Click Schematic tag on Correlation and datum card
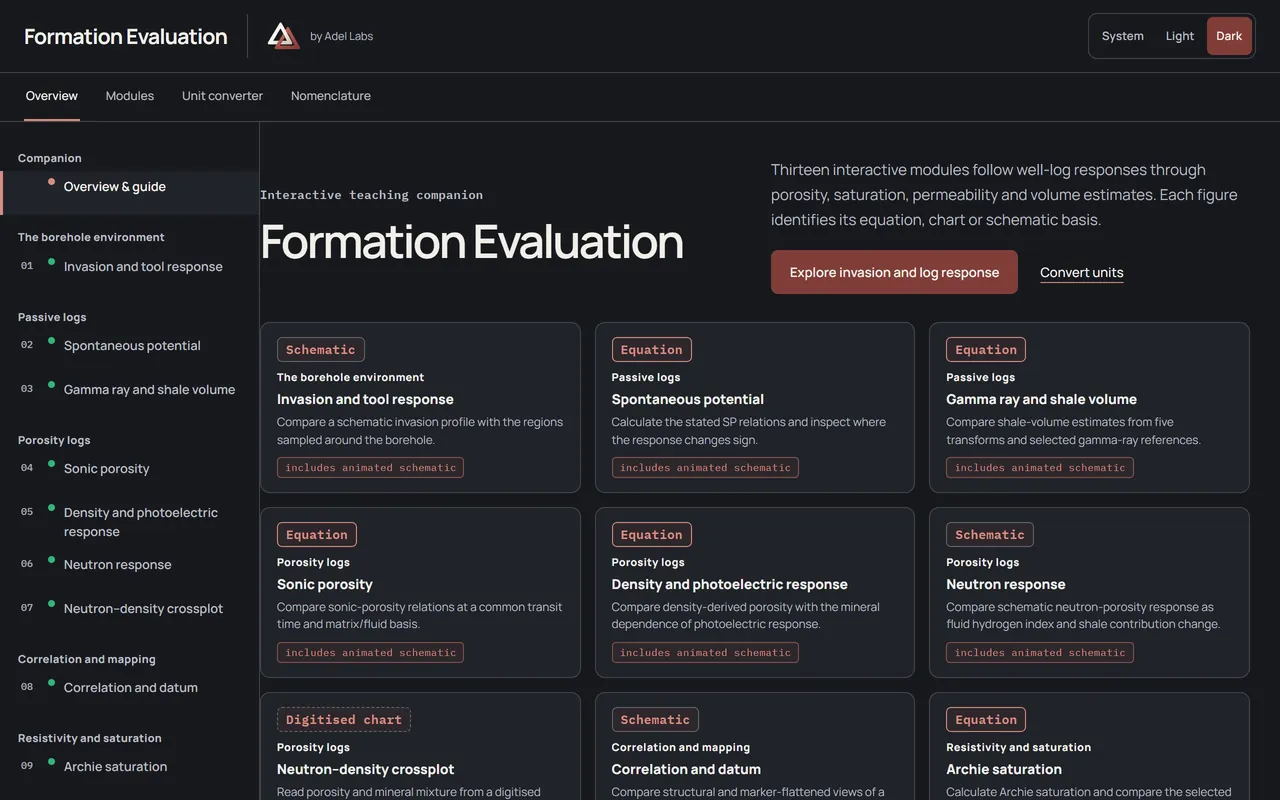 [x=655, y=720]
